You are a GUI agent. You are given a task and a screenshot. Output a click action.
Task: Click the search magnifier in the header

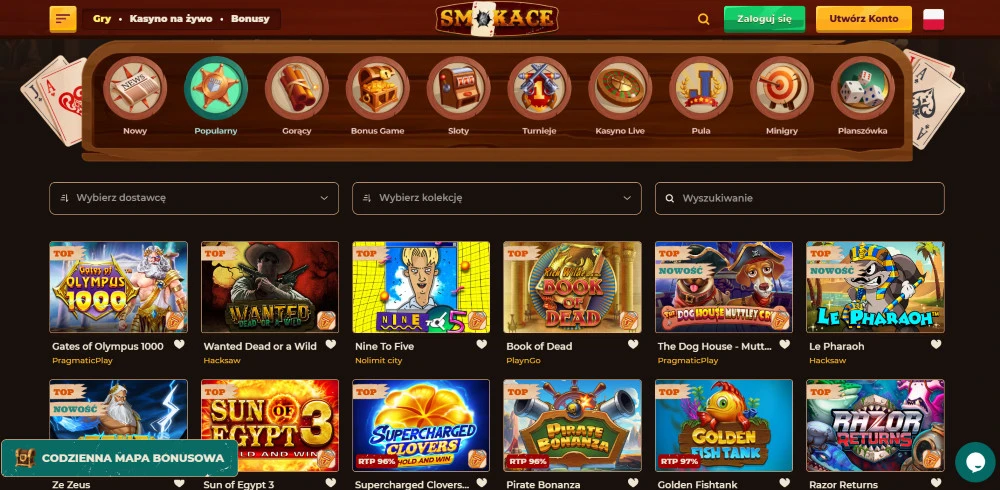point(703,19)
